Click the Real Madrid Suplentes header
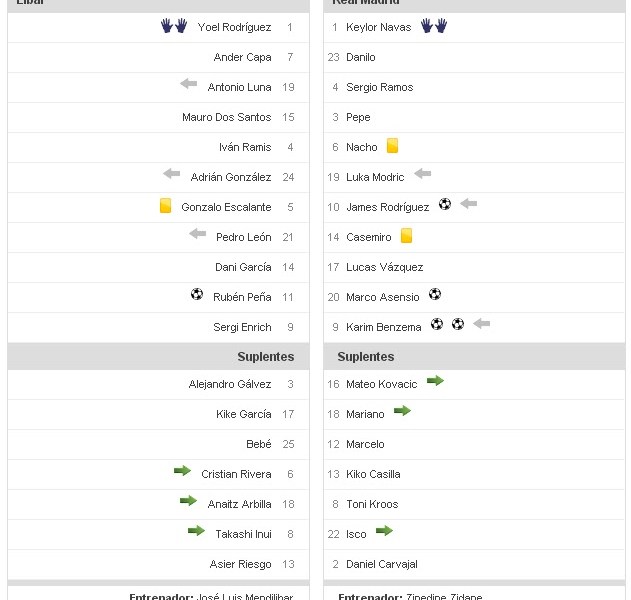Viewport: 631px width, 600px height. 366,356
